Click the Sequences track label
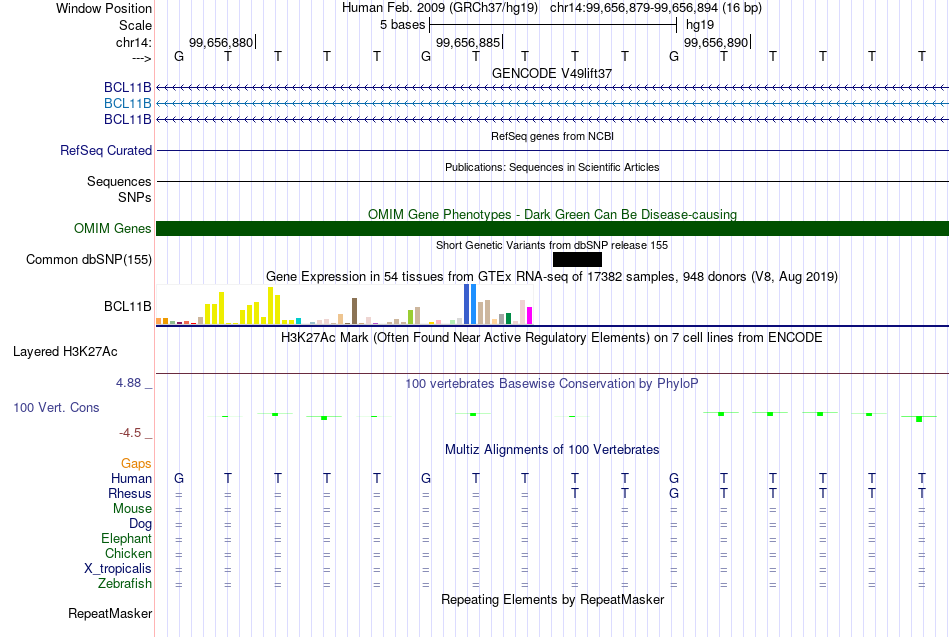The height and width of the screenshot is (637, 950). tap(119, 181)
